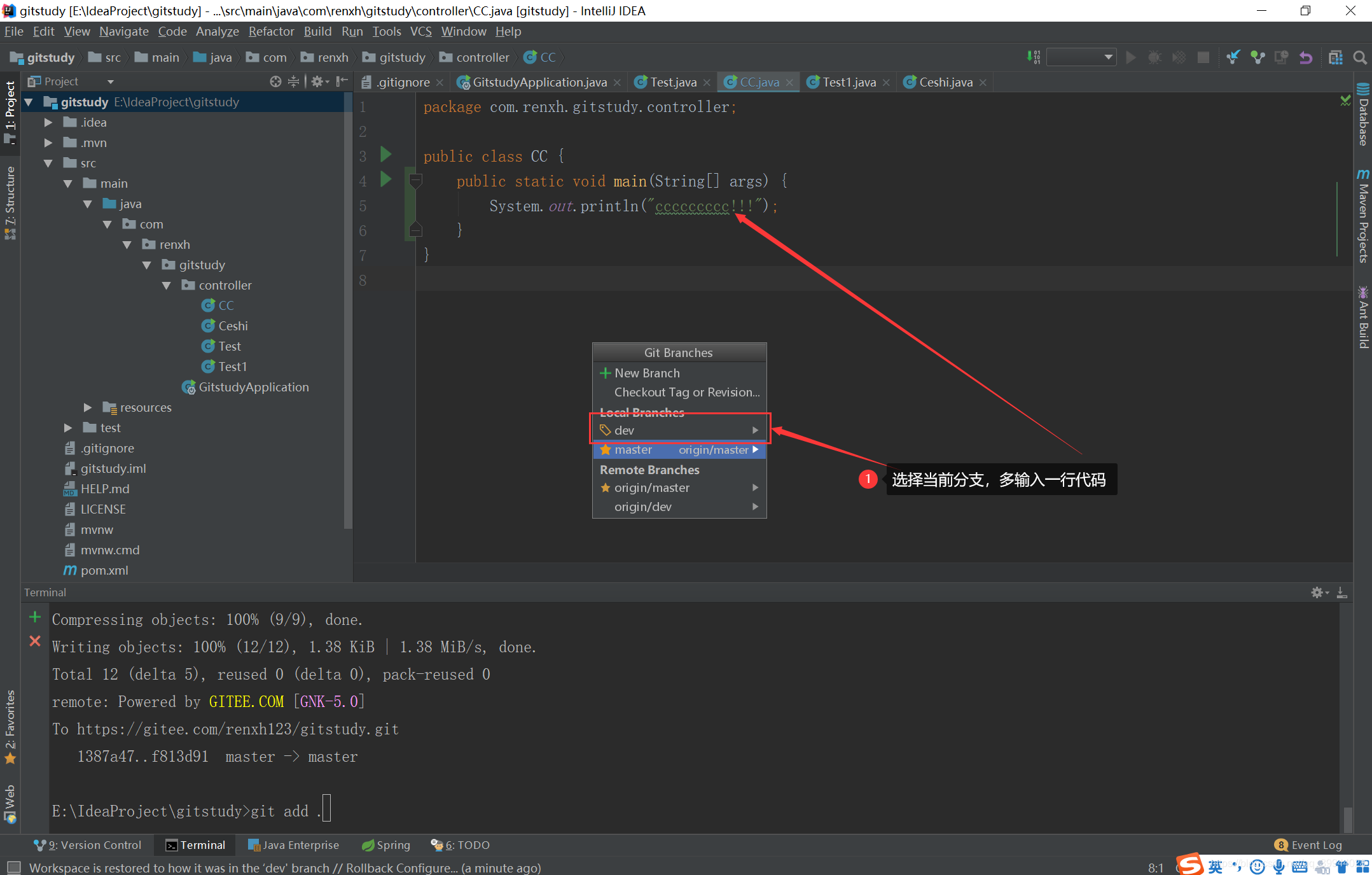The image size is (1372, 875).
Task: Open the Refactor menu
Action: pyautogui.click(x=271, y=31)
